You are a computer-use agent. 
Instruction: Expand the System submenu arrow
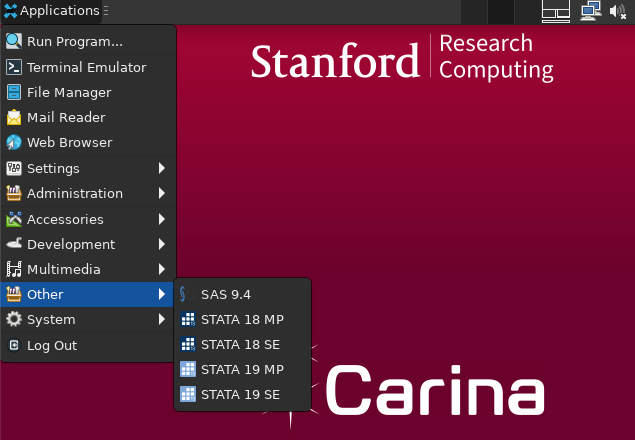point(162,319)
